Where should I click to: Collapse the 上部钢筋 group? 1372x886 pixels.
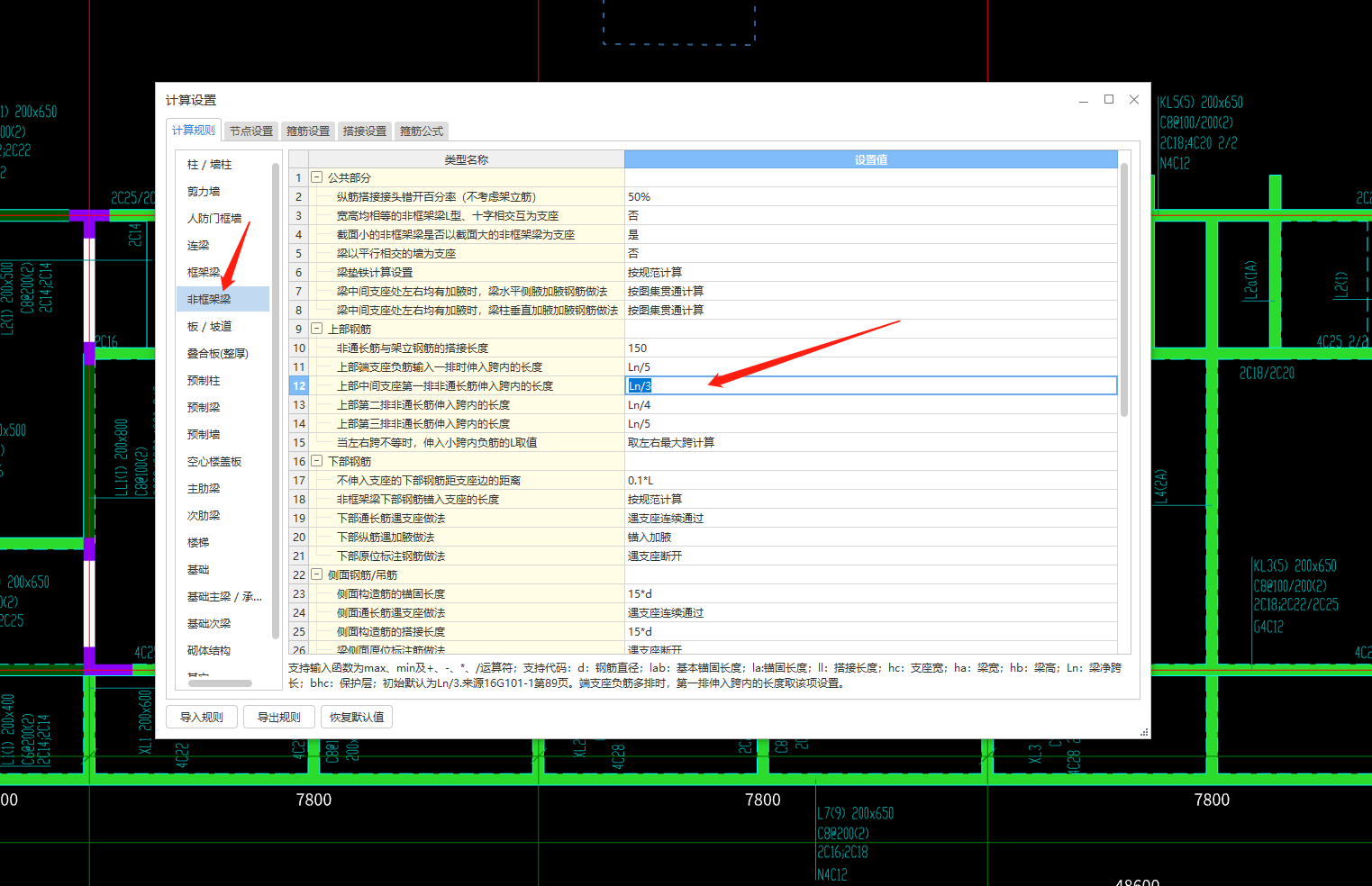point(317,329)
